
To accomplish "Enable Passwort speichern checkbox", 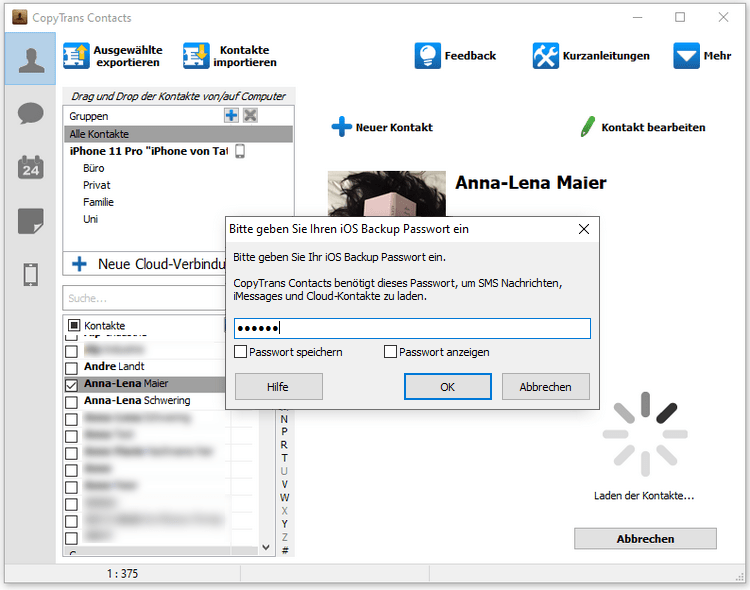I will click(x=241, y=352).
